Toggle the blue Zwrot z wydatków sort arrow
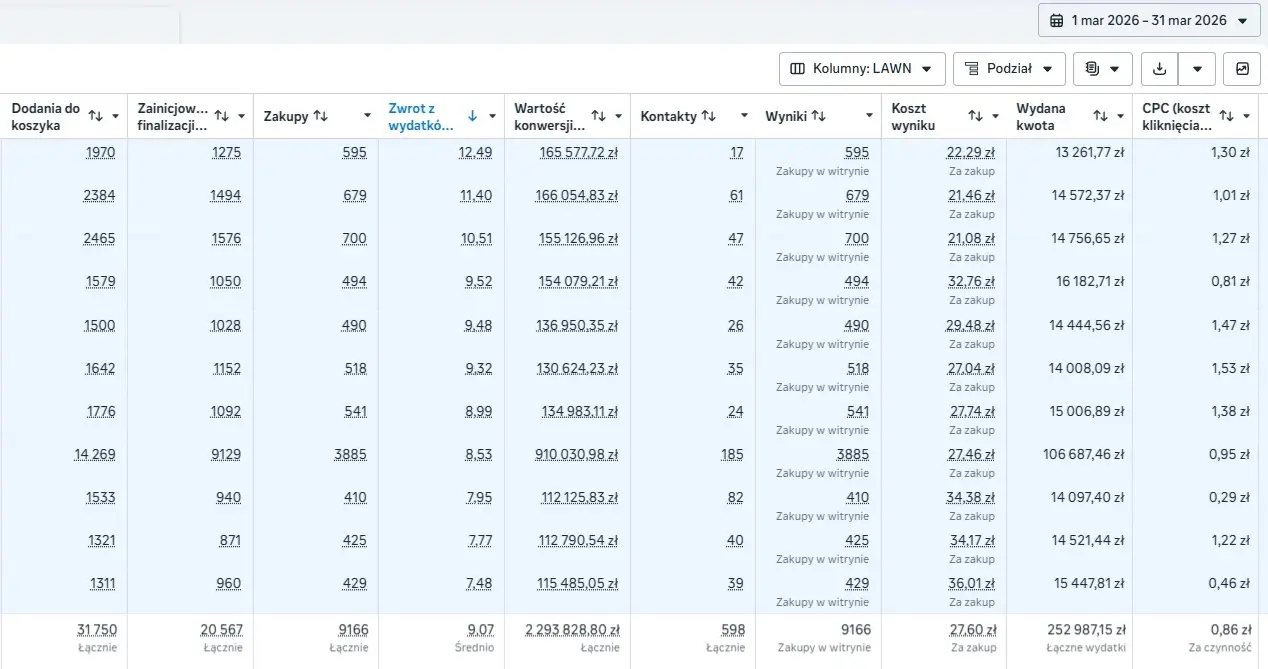Screen dimensions: 1268x669 [x=472, y=116]
